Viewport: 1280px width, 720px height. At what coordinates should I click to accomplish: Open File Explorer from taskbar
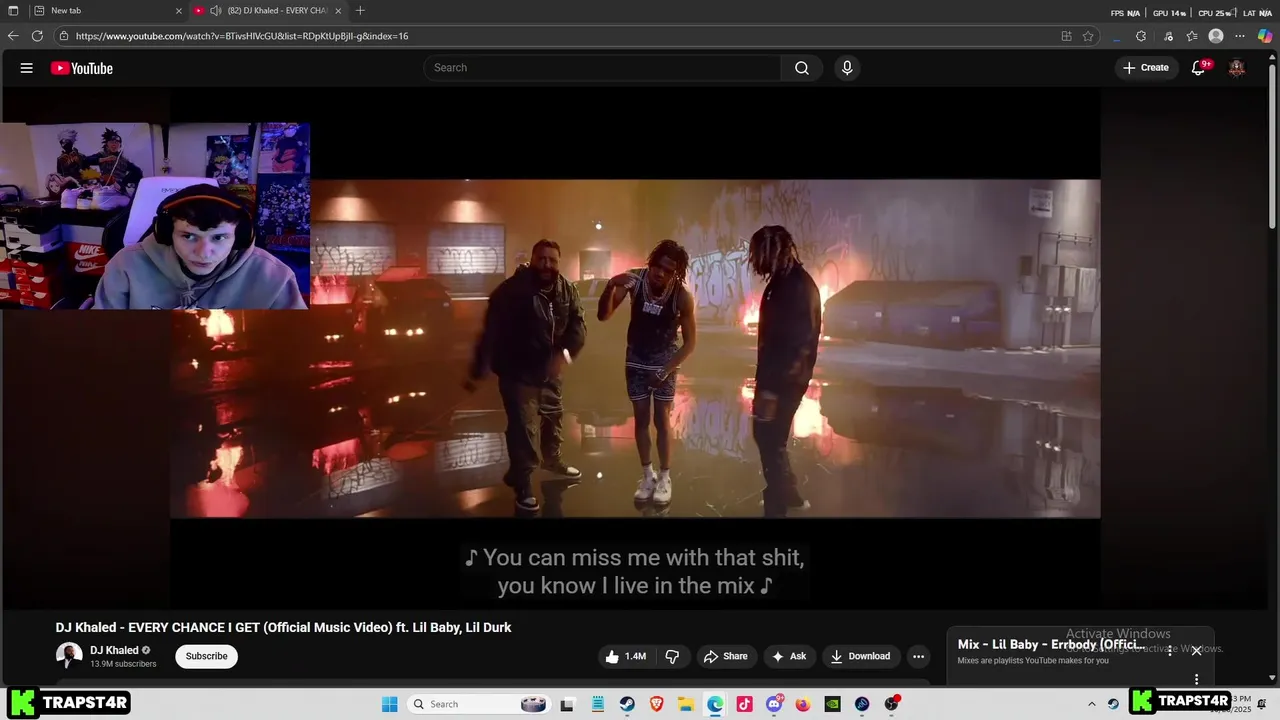[x=685, y=704]
